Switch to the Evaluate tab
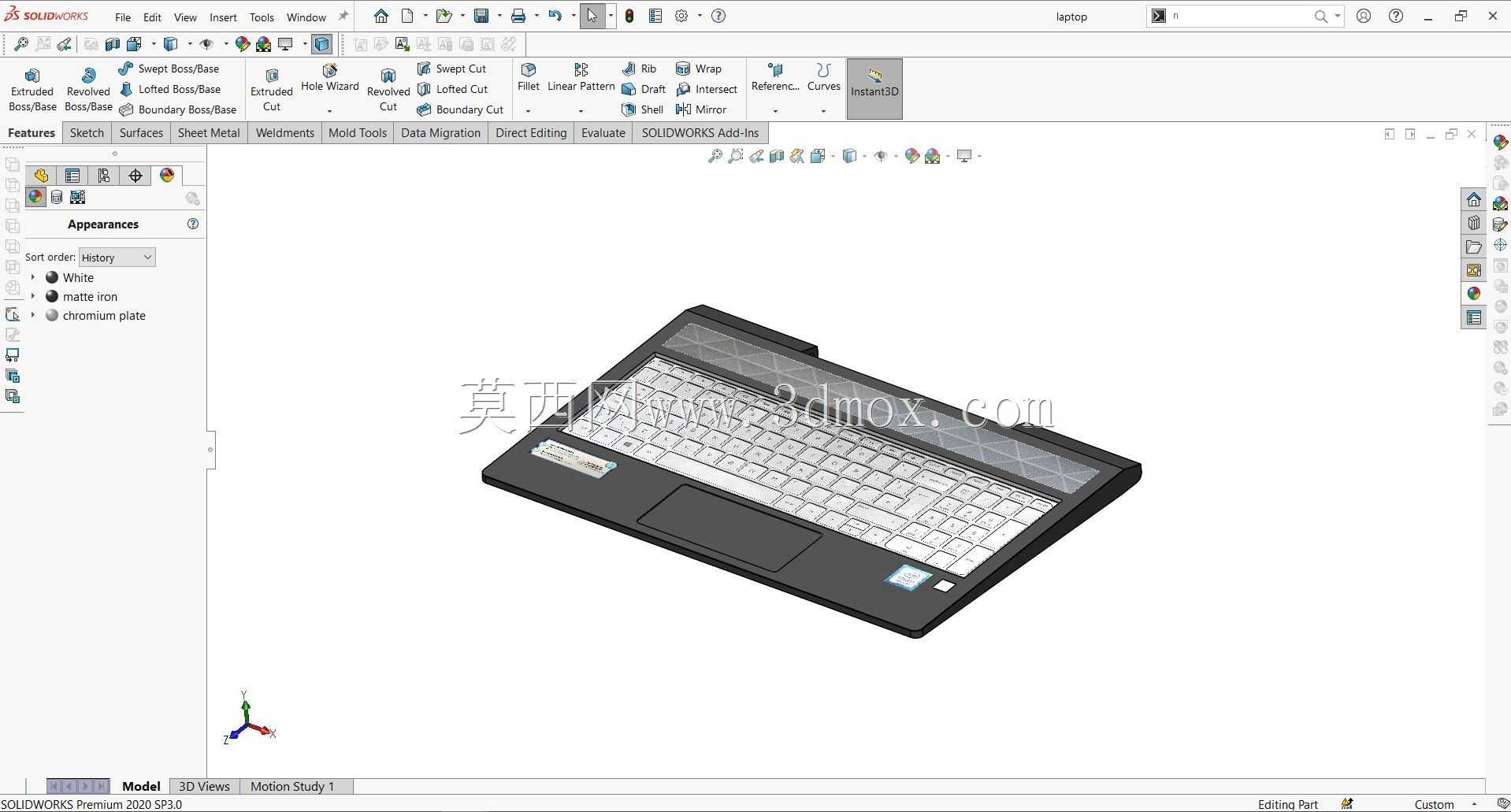The height and width of the screenshot is (812, 1511). [603, 132]
